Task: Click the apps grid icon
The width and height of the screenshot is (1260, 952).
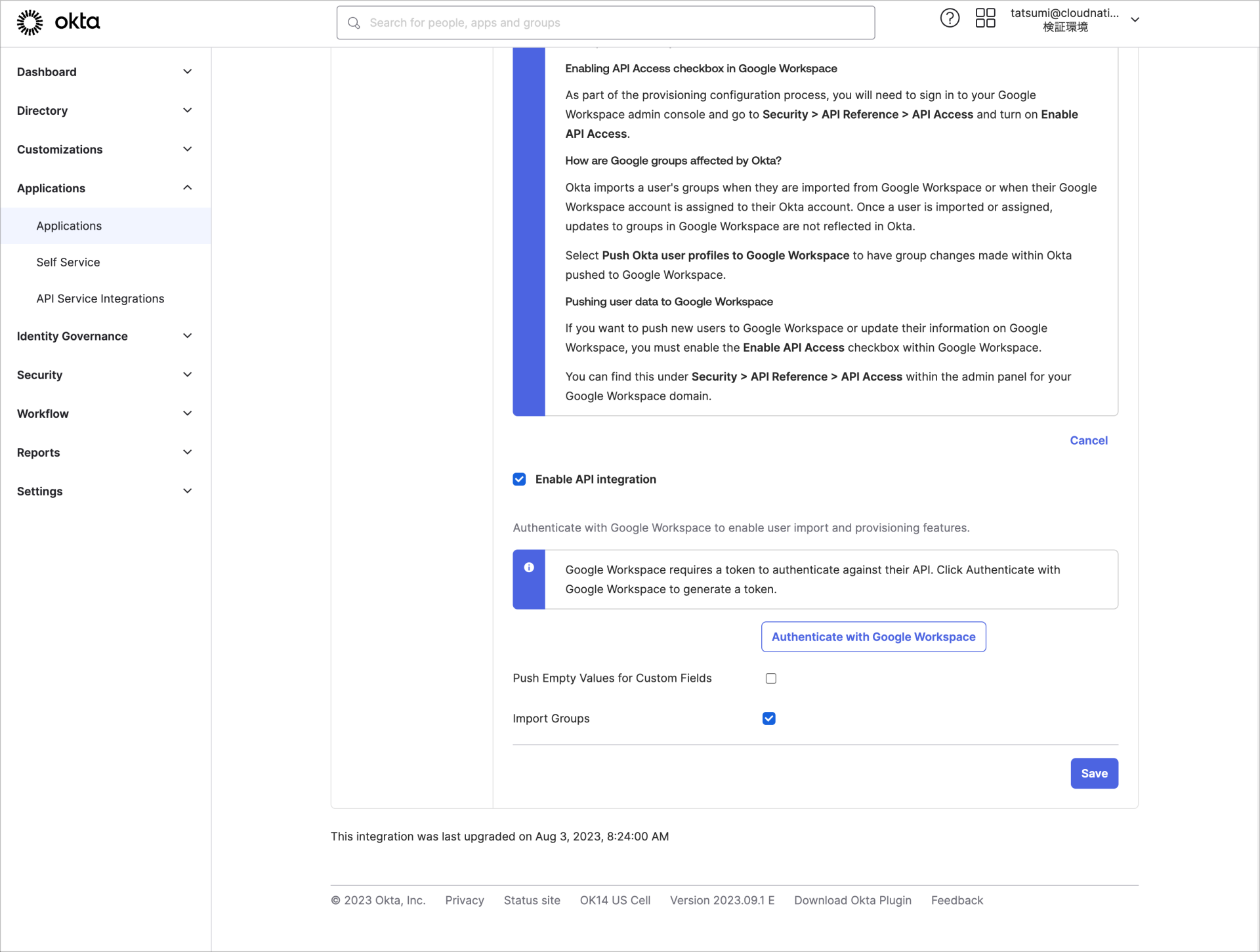Action: pyautogui.click(x=984, y=18)
